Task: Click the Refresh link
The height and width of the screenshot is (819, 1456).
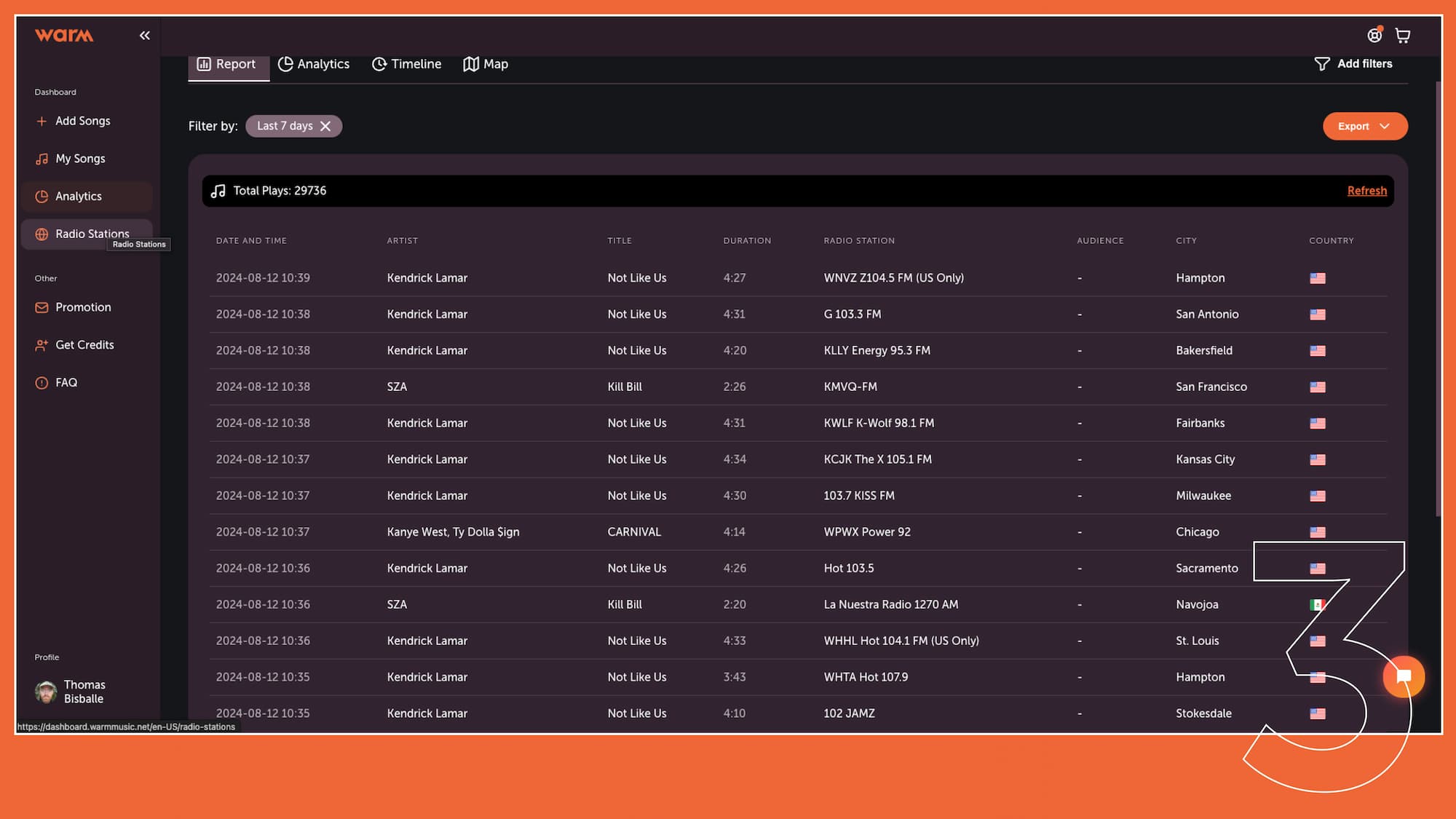Action: point(1366,191)
